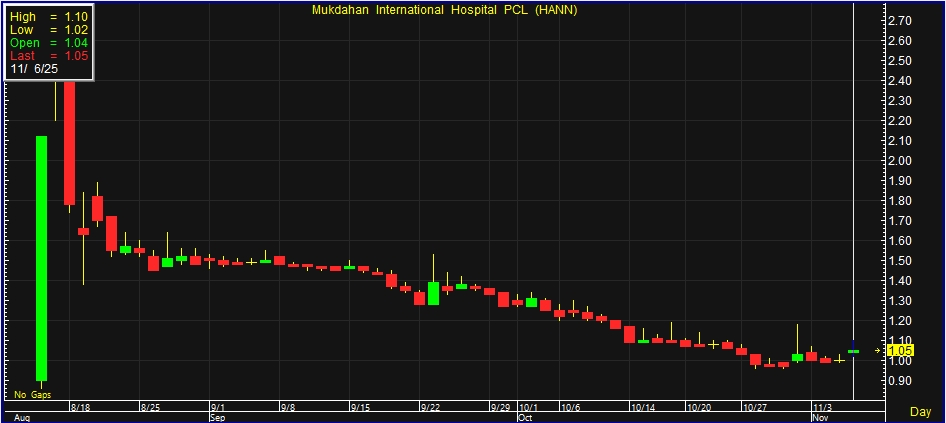Click the red candle at 10/14
Image resolution: width=946 pixels, height=423 pixels.
[629, 334]
